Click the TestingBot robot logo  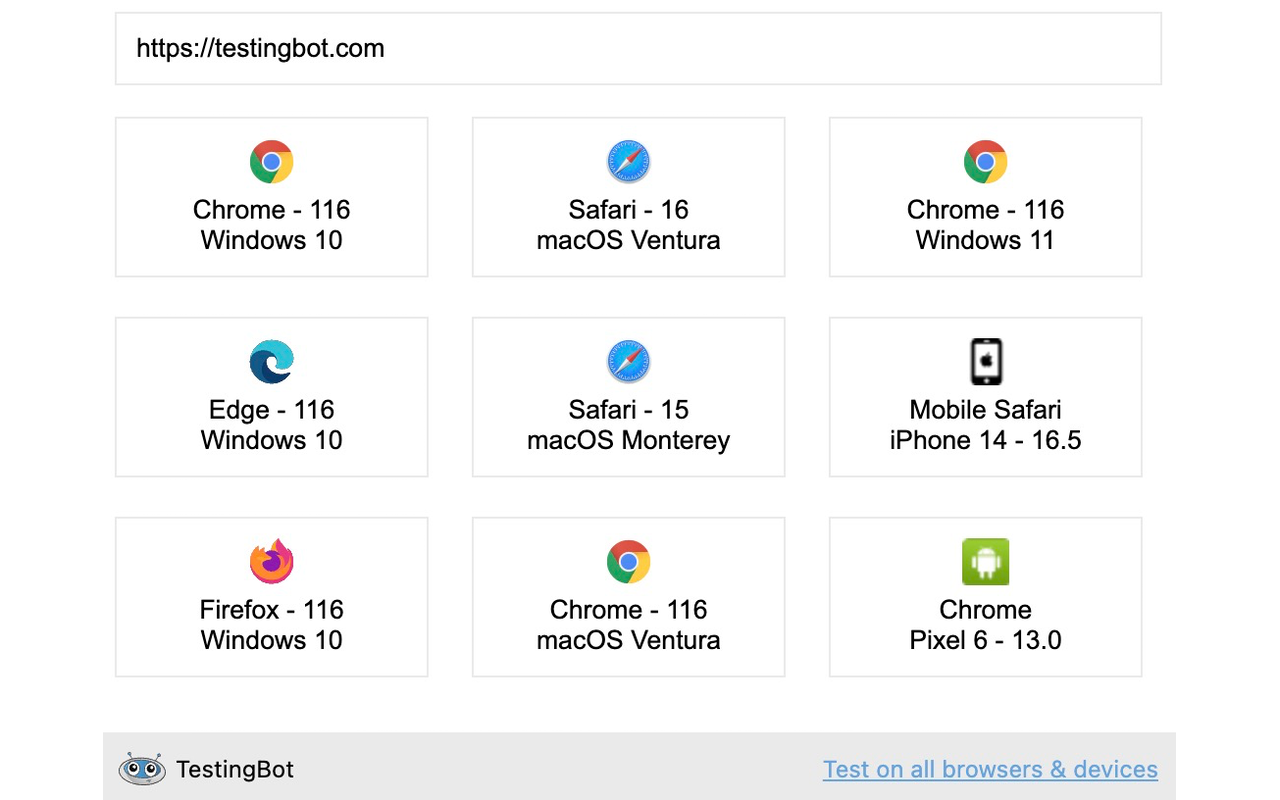click(142, 769)
